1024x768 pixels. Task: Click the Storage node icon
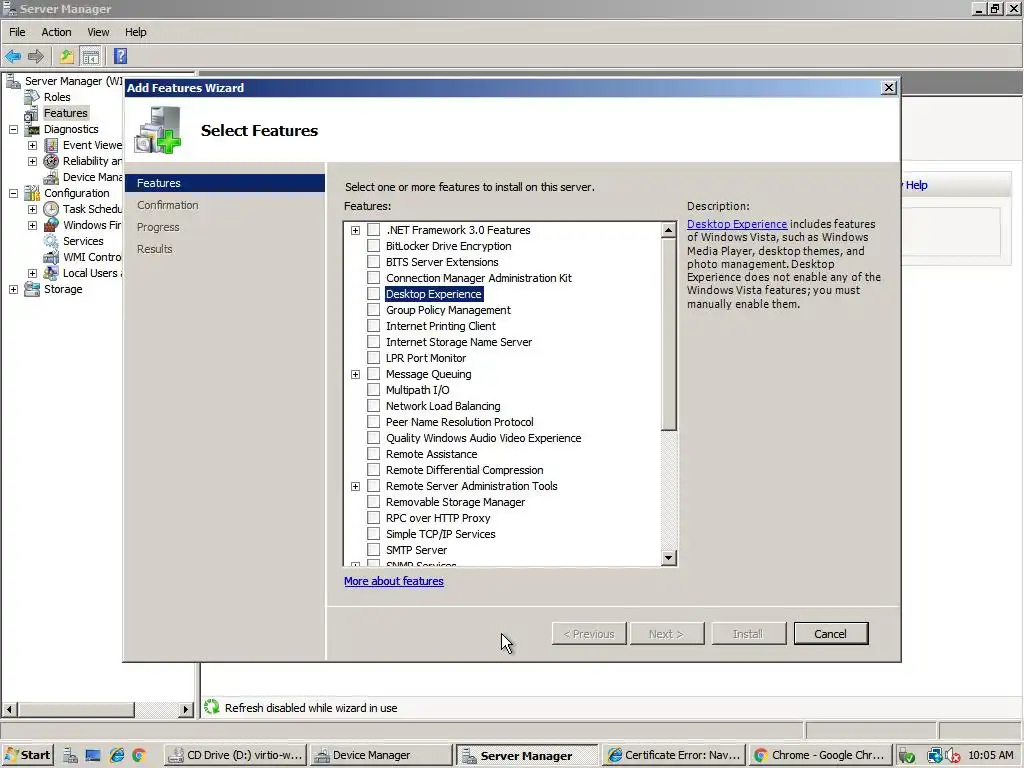point(32,289)
